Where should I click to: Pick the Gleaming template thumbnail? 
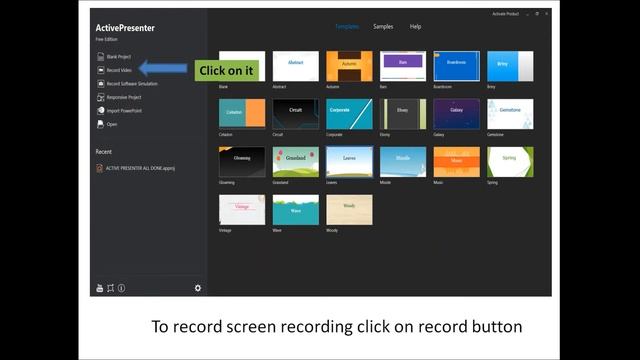point(242,162)
